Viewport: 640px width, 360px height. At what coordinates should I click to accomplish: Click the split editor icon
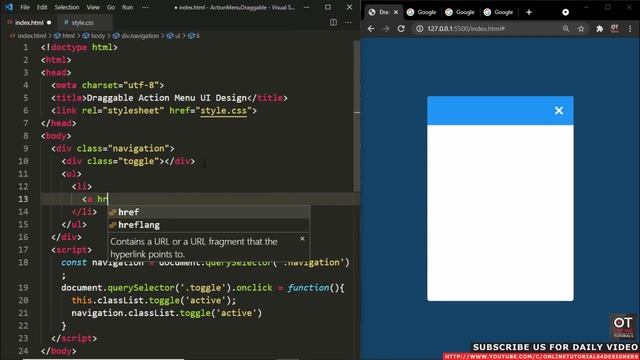pyautogui.click(x=333, y=22)
